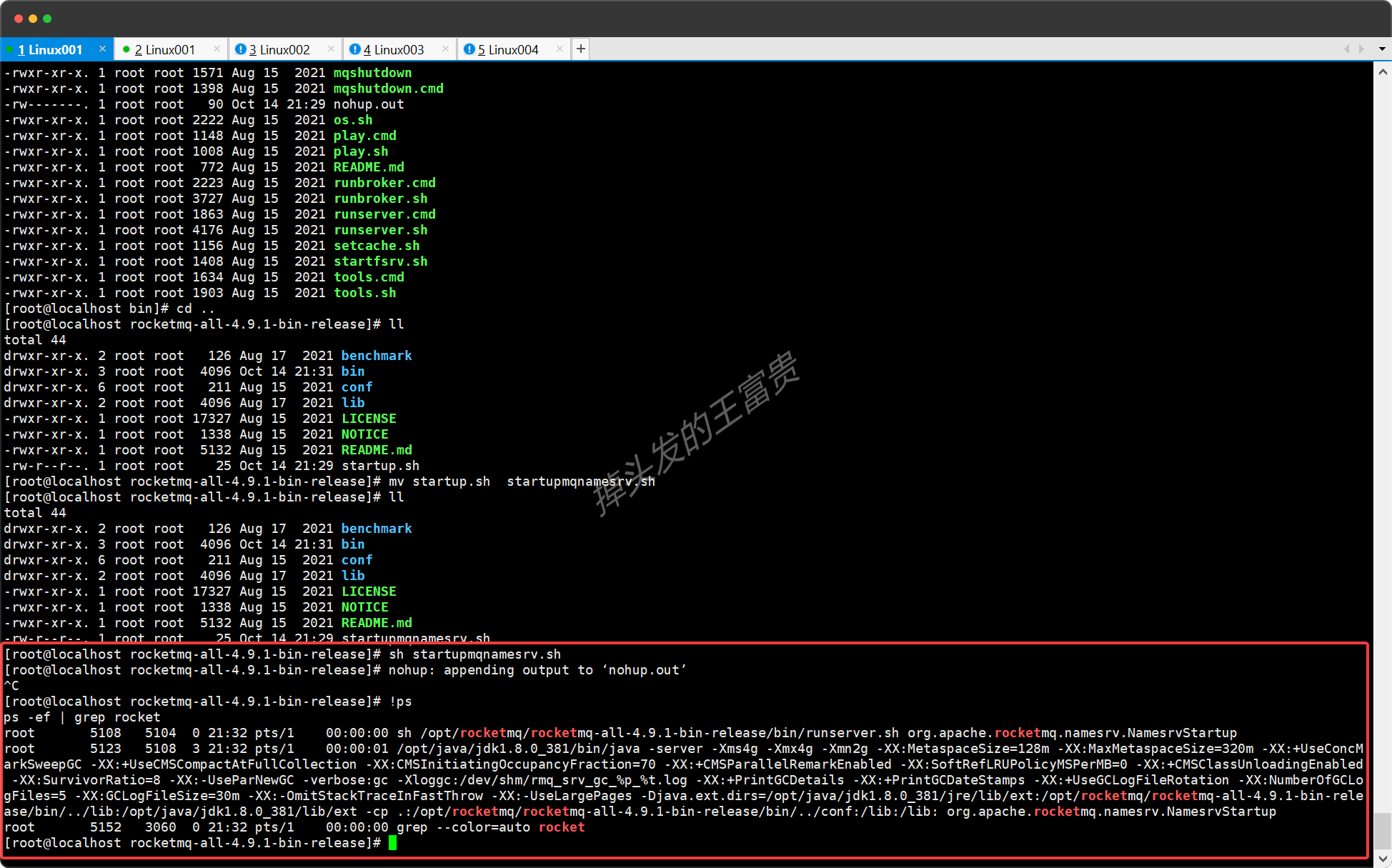Switch to the 3 Linux002 tab
This screenshot has width=1392, height=868.
click(x=279, y=49)
